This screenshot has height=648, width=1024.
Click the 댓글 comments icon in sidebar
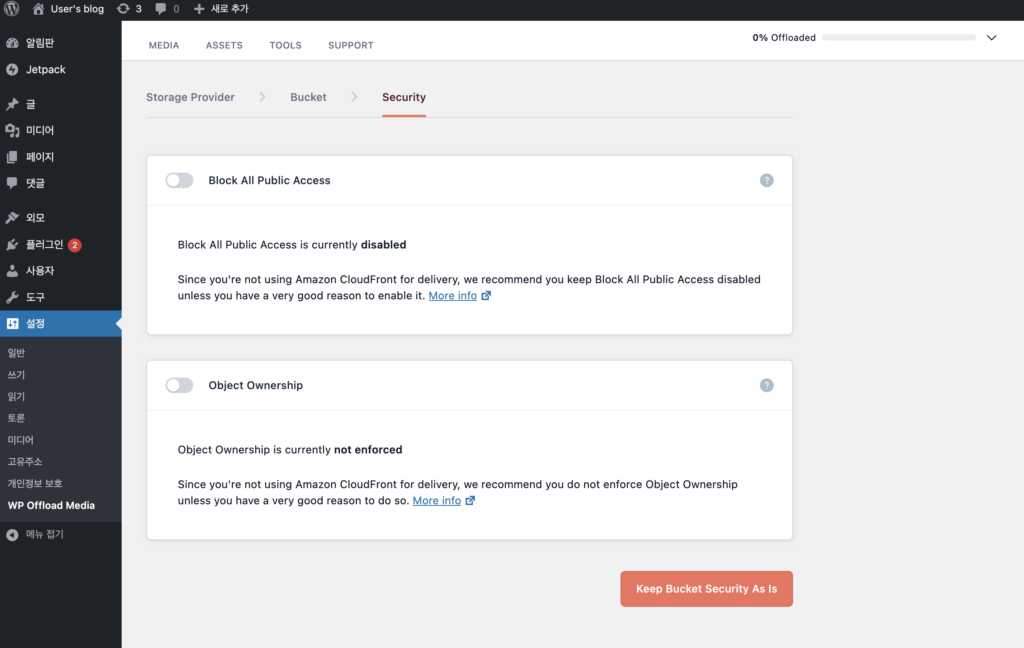(x=12, y=183)
